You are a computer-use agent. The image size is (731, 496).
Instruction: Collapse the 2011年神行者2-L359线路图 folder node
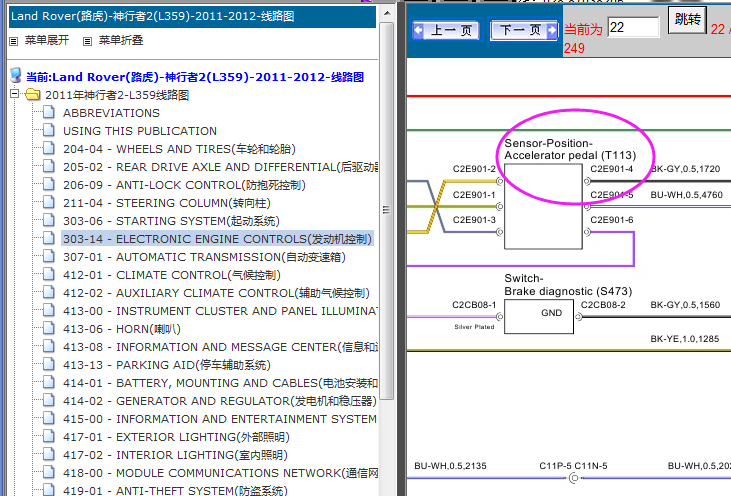(x=14, y=94)
